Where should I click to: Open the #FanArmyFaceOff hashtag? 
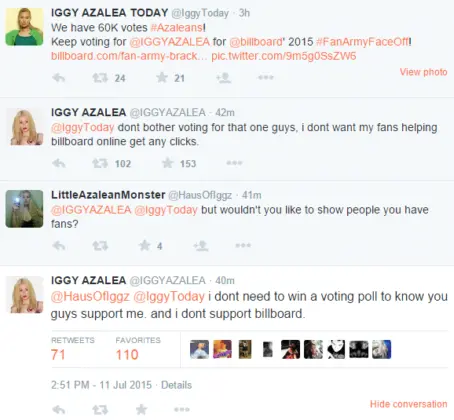coord(362,42)
